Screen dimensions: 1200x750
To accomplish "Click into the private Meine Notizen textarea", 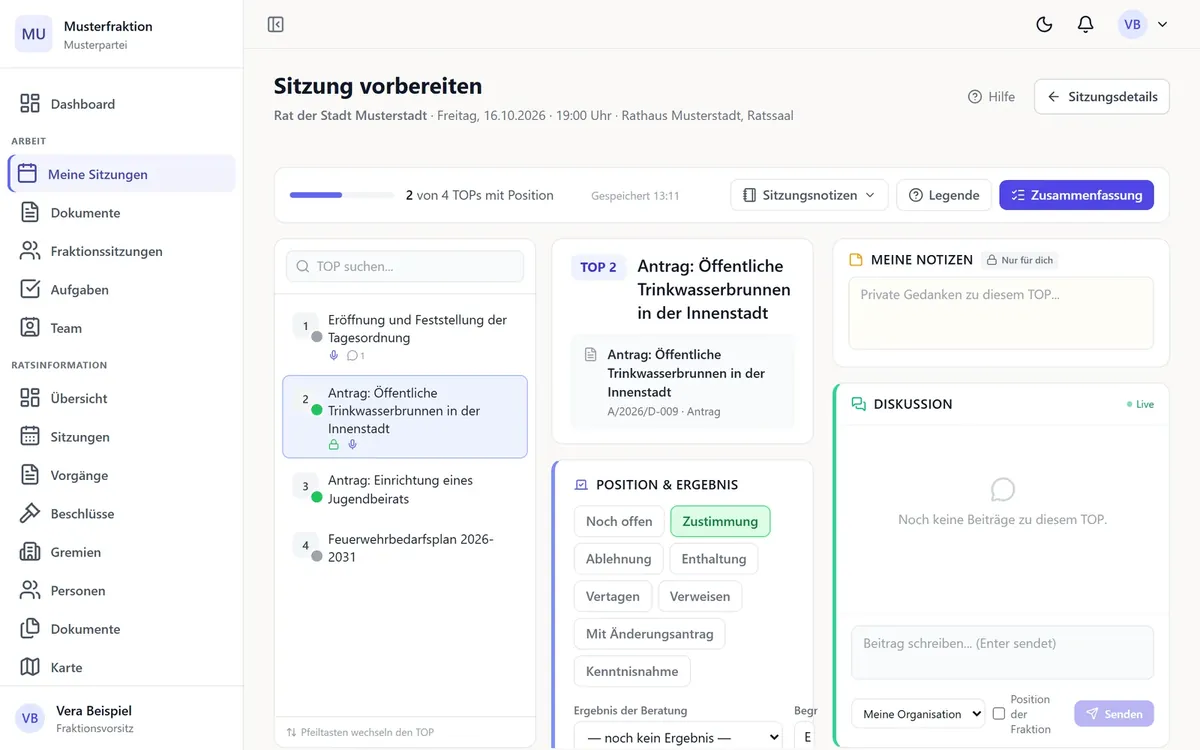I will click(x=1001, y=313).
